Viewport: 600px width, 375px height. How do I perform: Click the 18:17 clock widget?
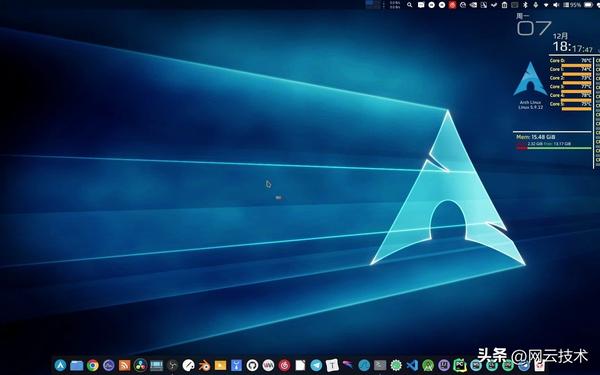point(572,47)
